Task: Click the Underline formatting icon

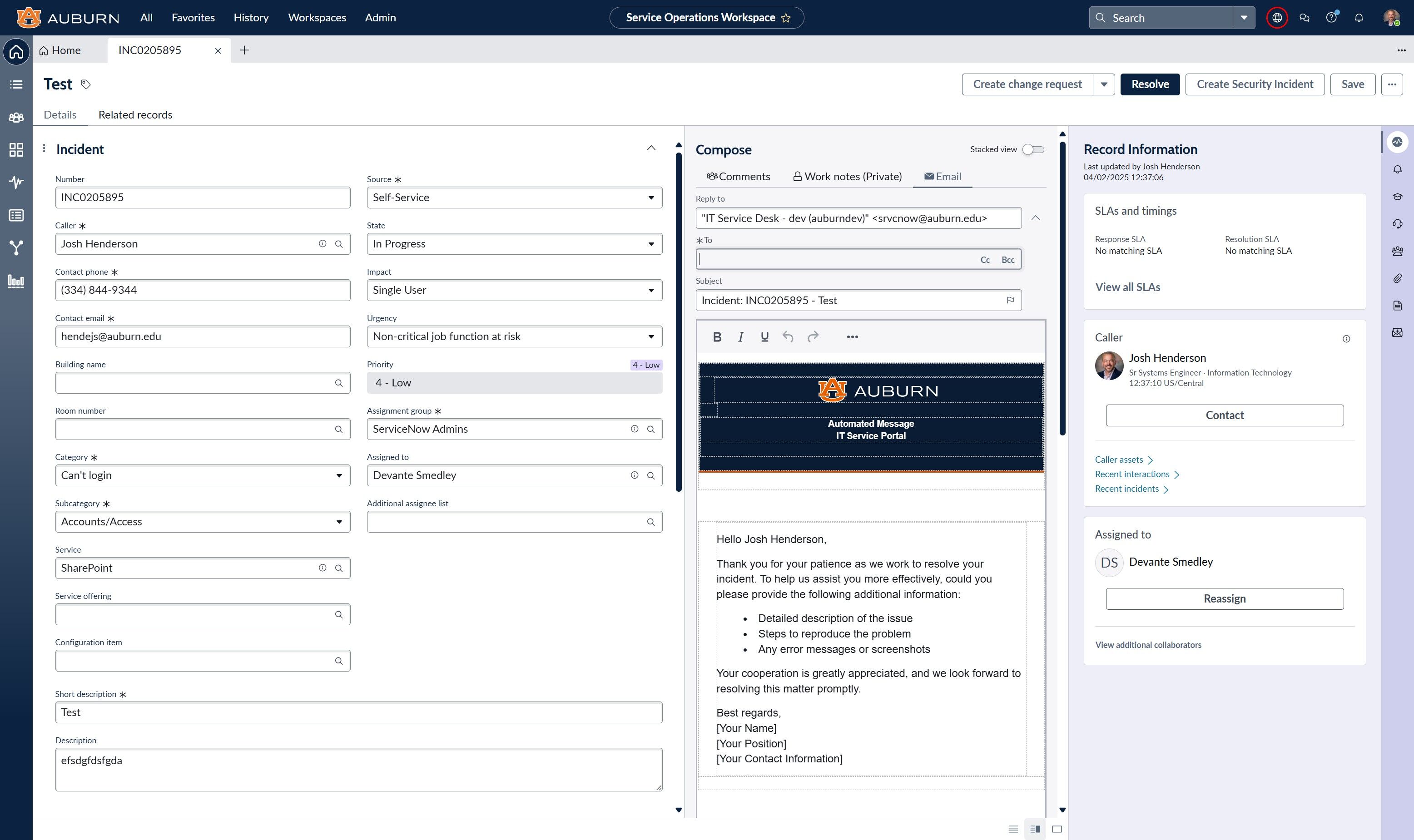Action: point(764,337)
